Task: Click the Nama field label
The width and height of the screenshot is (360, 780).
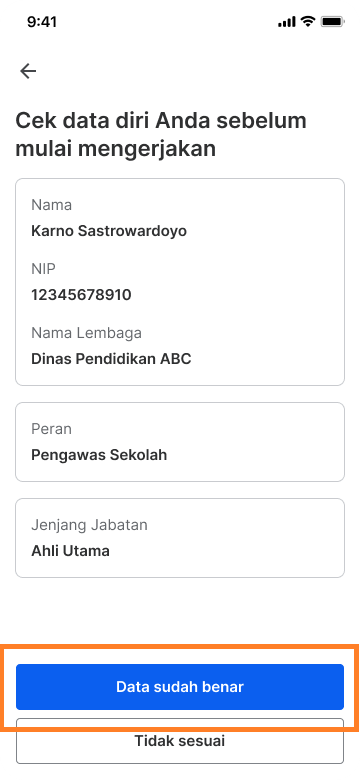Action: 51,205
